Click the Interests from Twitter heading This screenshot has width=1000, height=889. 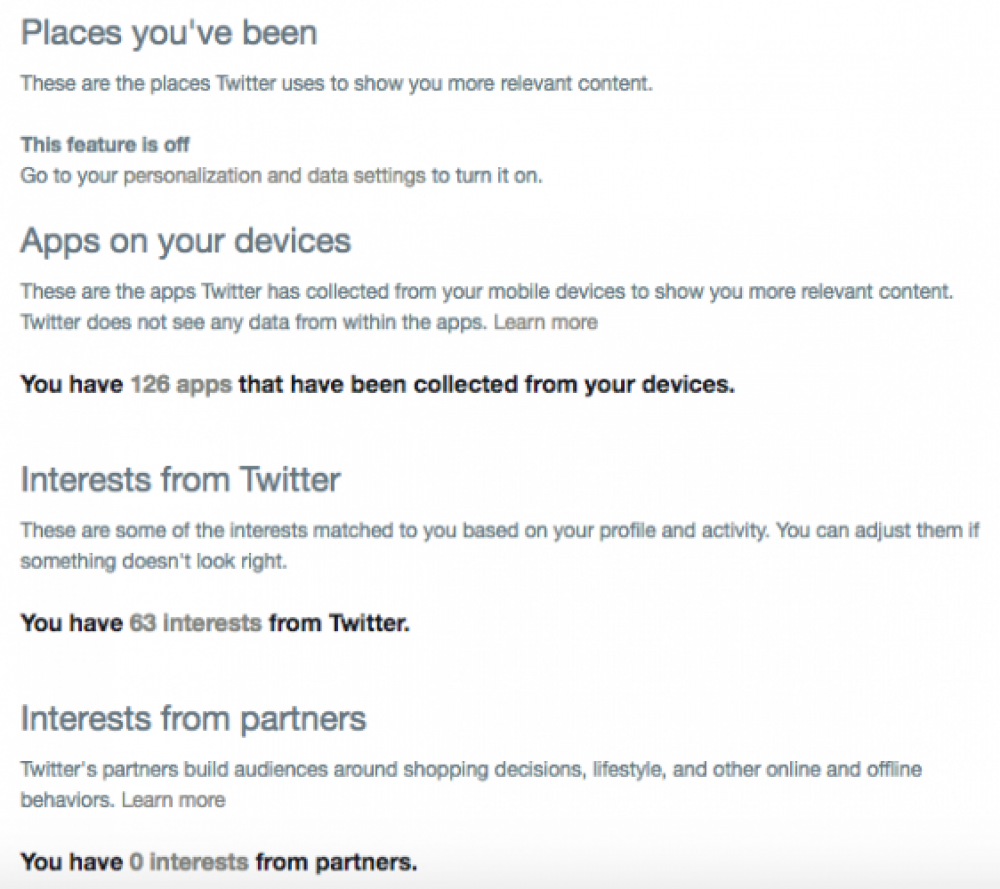180,480
